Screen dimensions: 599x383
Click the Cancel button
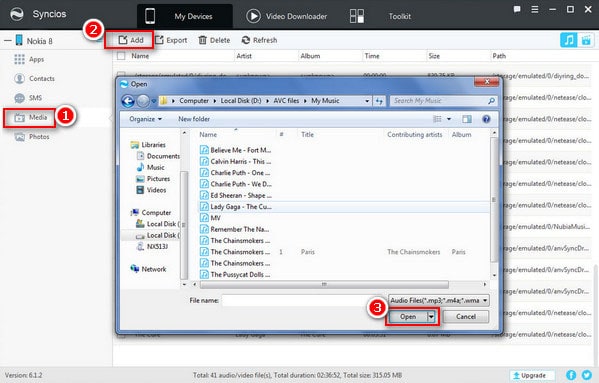(x=466, y=317)
